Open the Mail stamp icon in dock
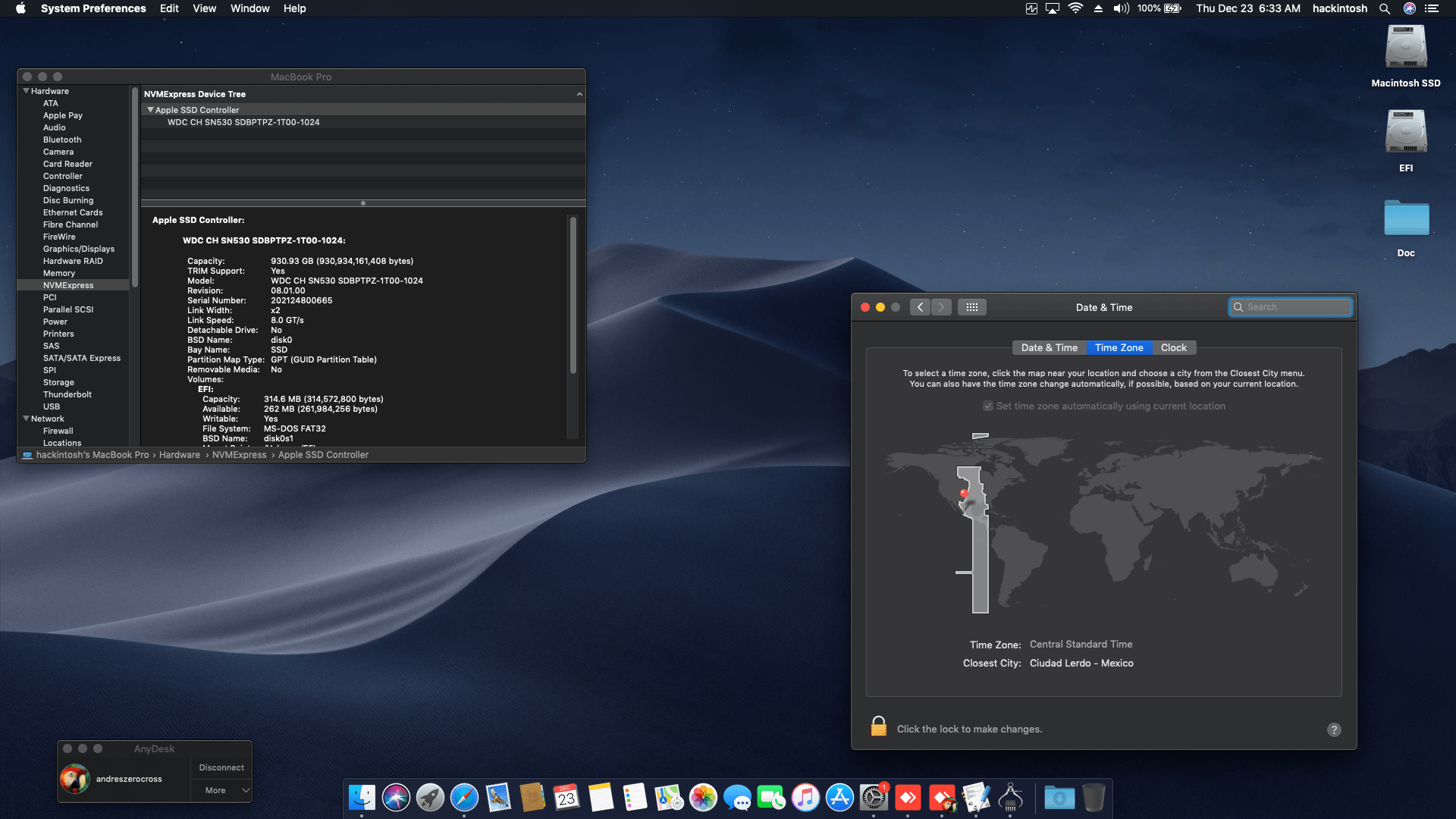This screenshot has height=819, width=1456. click(x=498, y=798)
